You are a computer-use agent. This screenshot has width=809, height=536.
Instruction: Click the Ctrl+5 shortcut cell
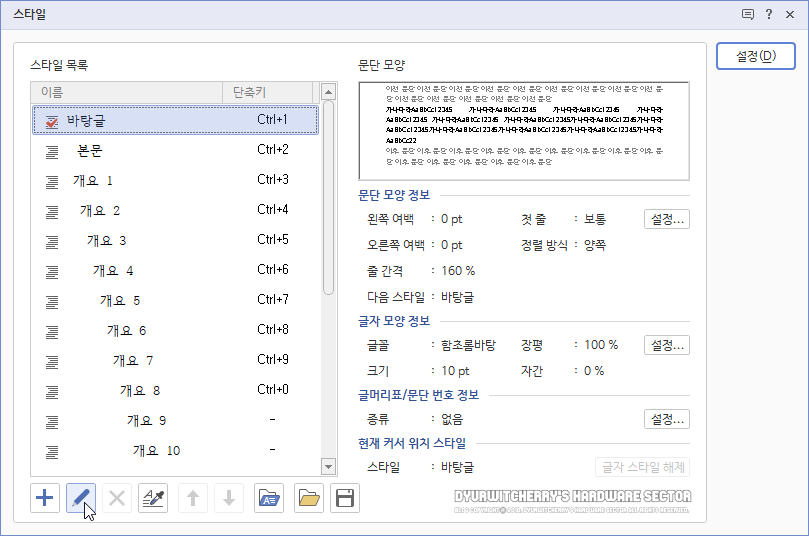tap(272, 240)
